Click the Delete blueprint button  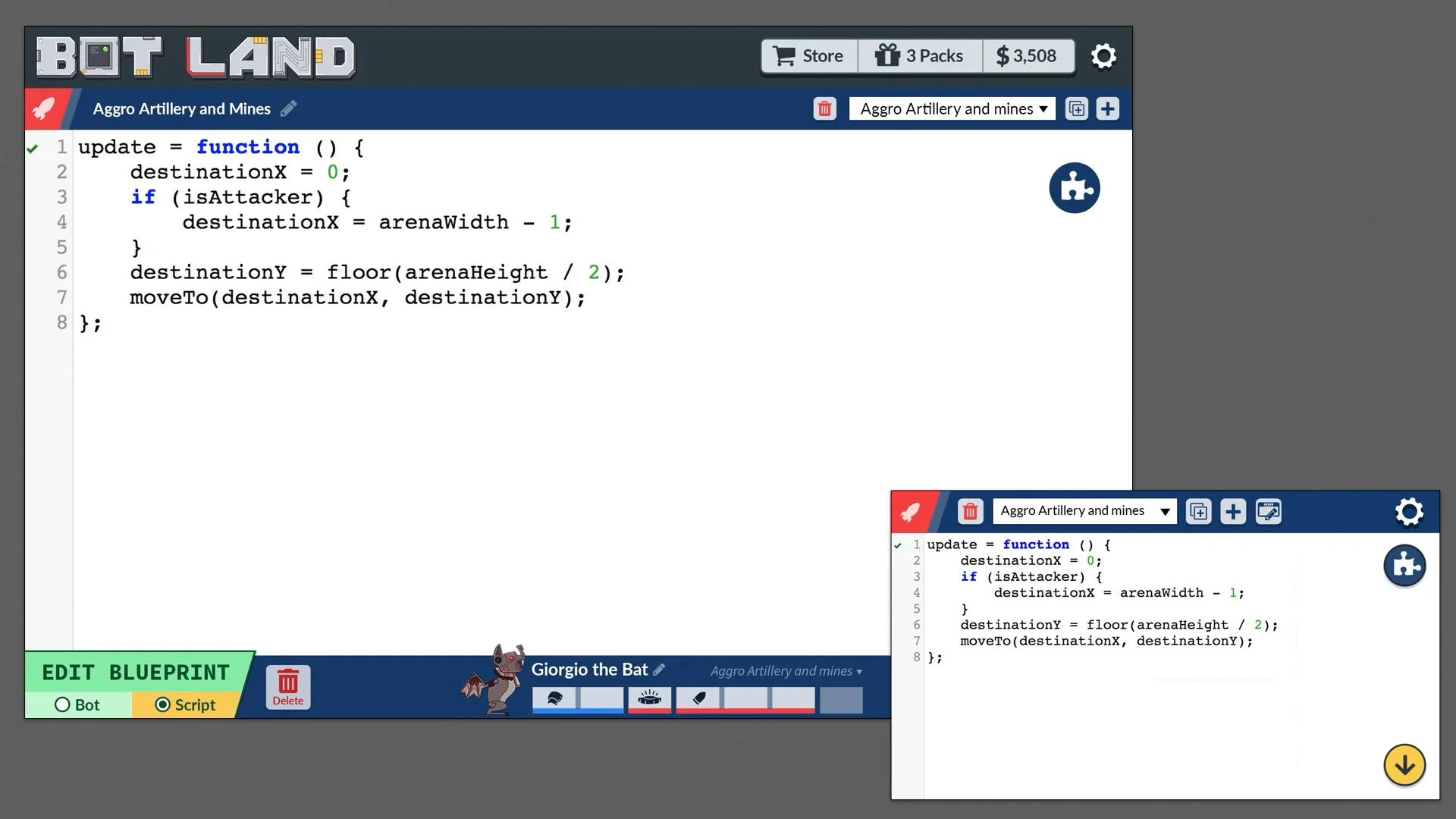tap(288, 687)
